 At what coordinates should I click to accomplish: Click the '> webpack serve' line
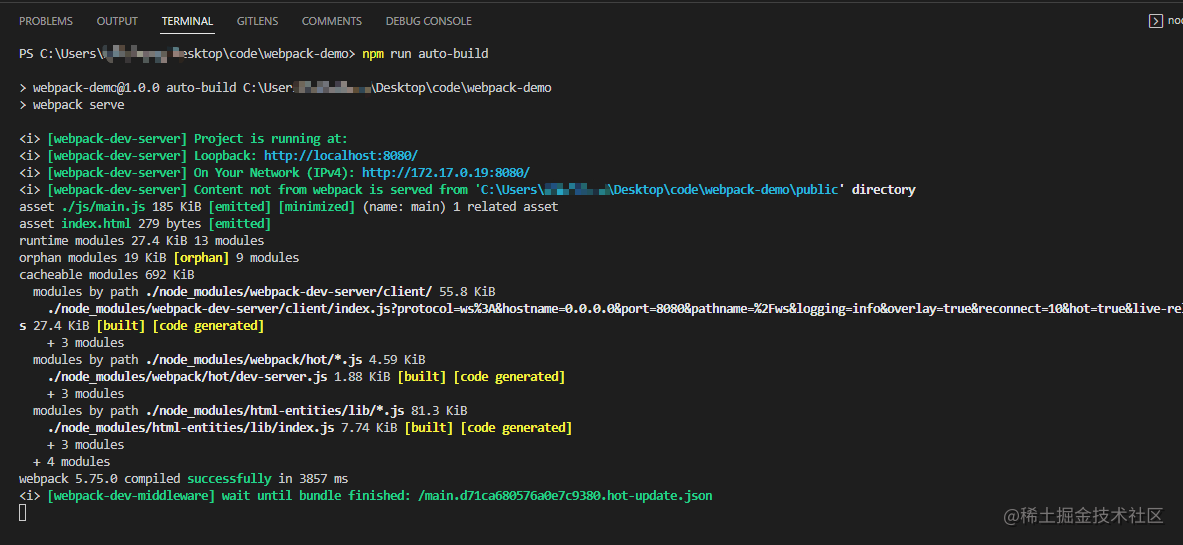[x=72, y=105]
